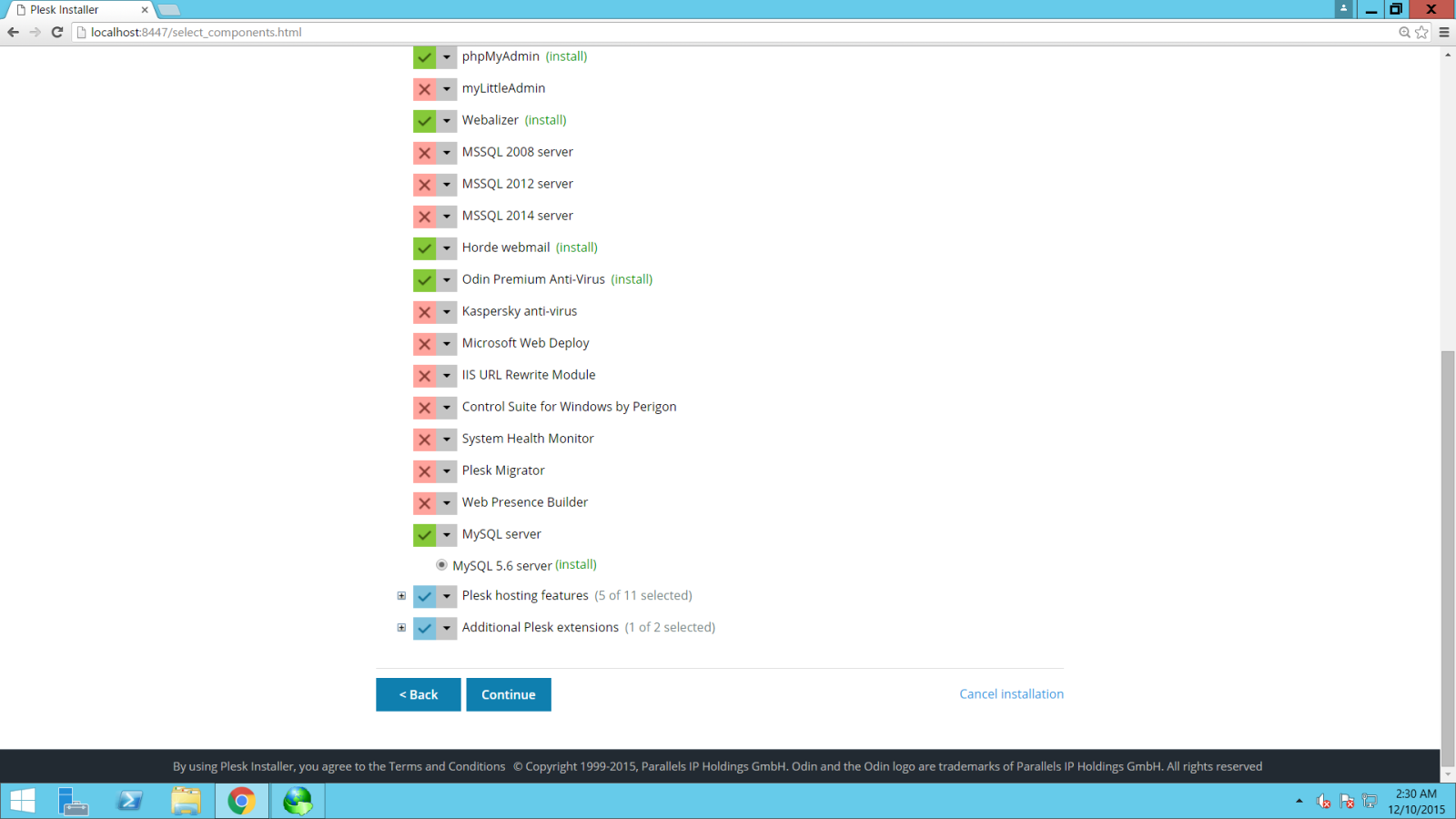Viewport: 1456px width, 819px height.
Task: Launch PowerShell from the taskbar
Action: (x=129, y=802)
